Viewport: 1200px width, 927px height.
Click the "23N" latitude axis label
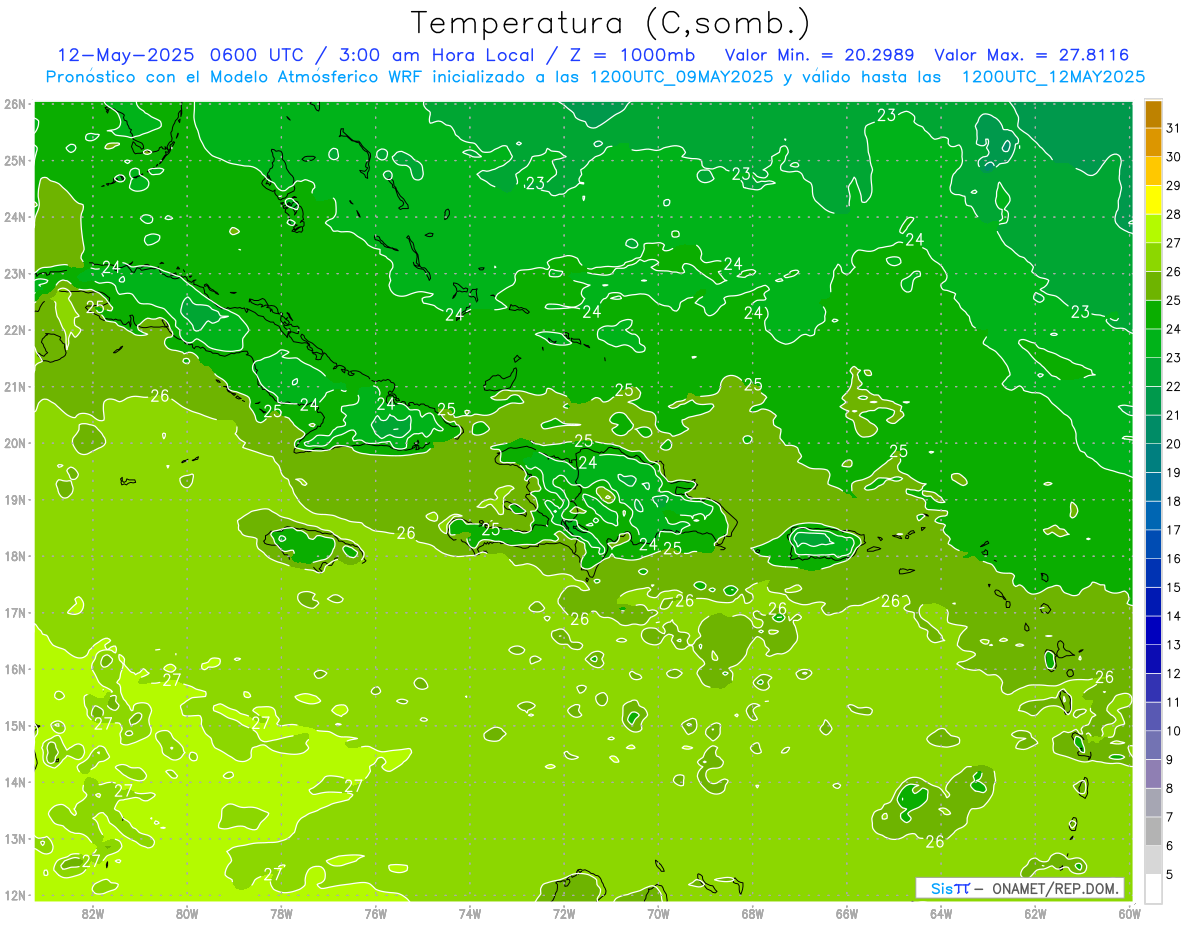tap(14, 273)
